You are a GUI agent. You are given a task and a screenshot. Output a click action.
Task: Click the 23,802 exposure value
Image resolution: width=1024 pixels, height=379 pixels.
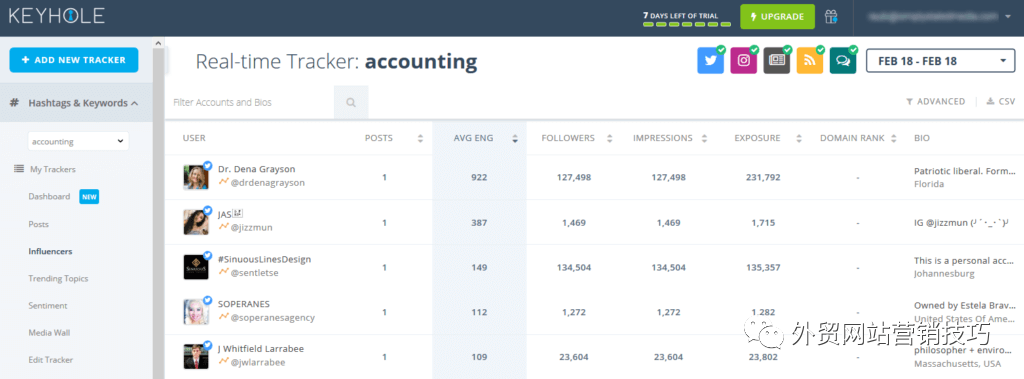coord(763,357)
